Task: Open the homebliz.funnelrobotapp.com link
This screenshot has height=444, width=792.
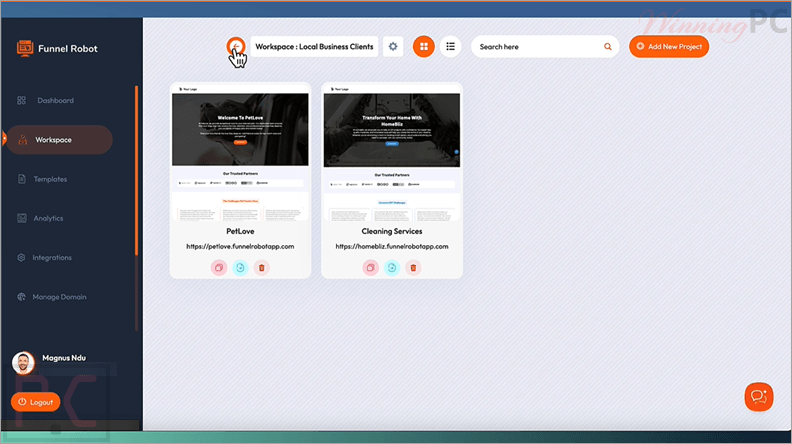Action: 392,246
